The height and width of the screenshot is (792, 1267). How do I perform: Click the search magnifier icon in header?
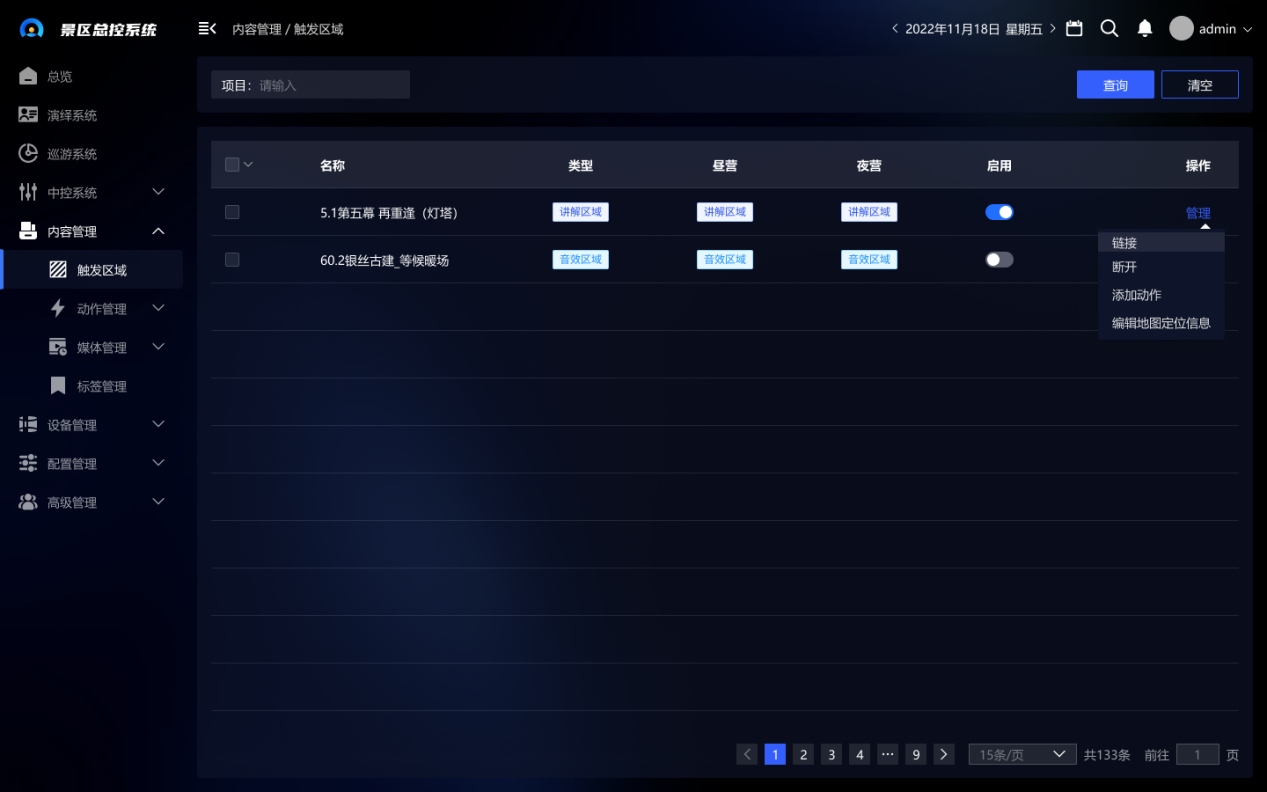coord(1109,29)
